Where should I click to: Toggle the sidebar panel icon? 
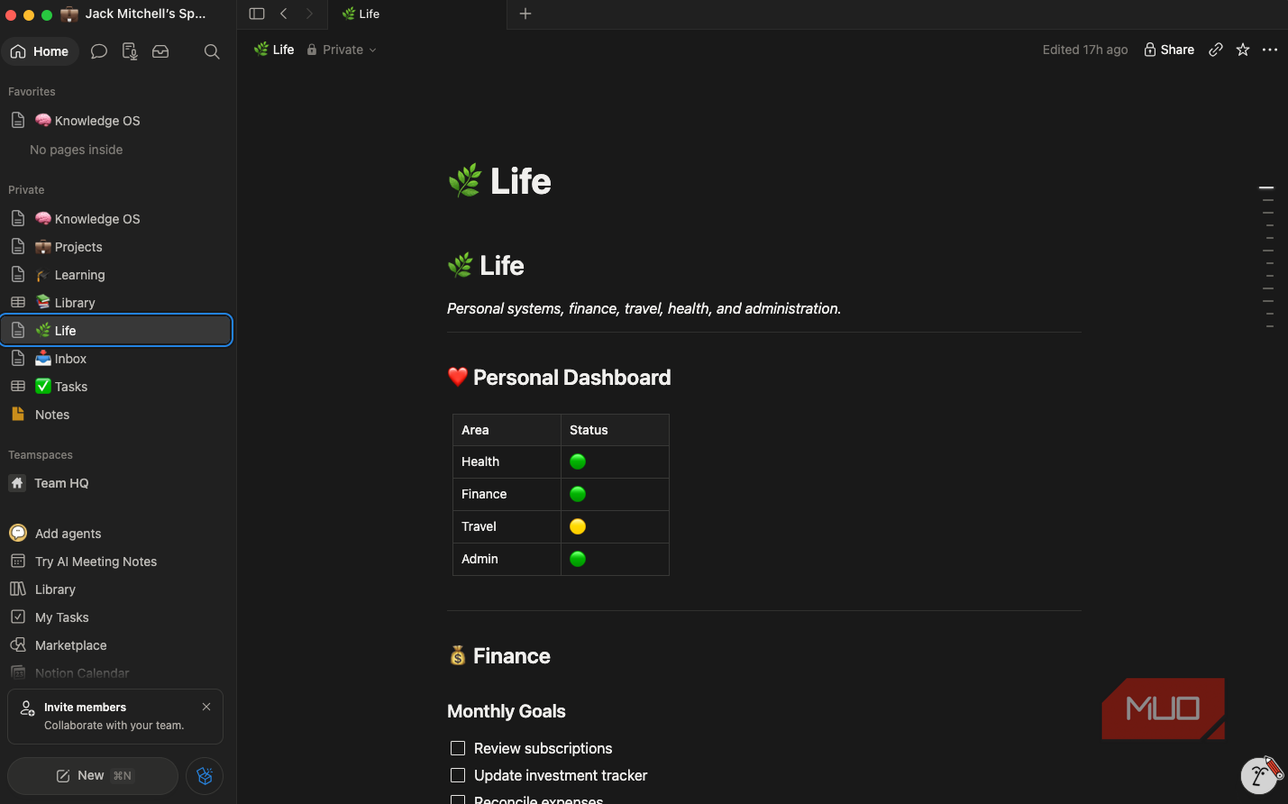point(257,14)
